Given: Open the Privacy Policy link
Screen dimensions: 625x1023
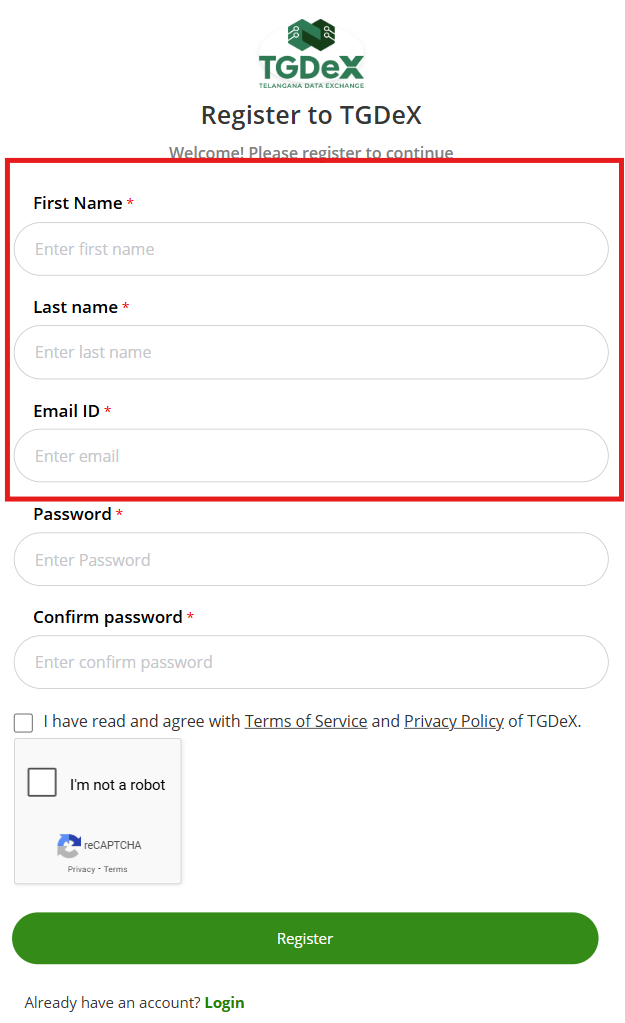Looking at the screenshot, I should [454, 721].
